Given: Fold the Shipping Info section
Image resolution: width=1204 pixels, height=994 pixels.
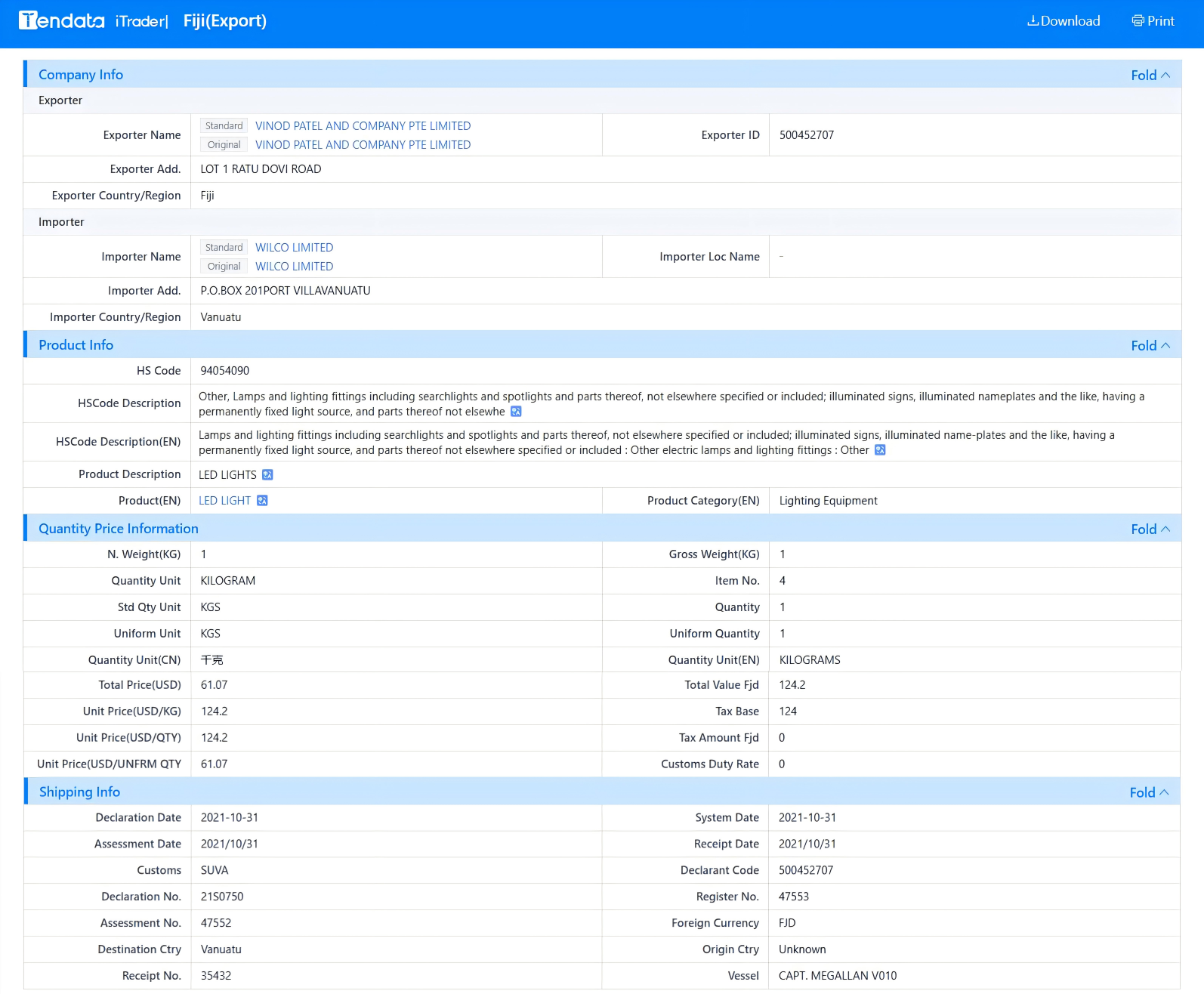Looking at the screenshot, I should pos(1149,792).
